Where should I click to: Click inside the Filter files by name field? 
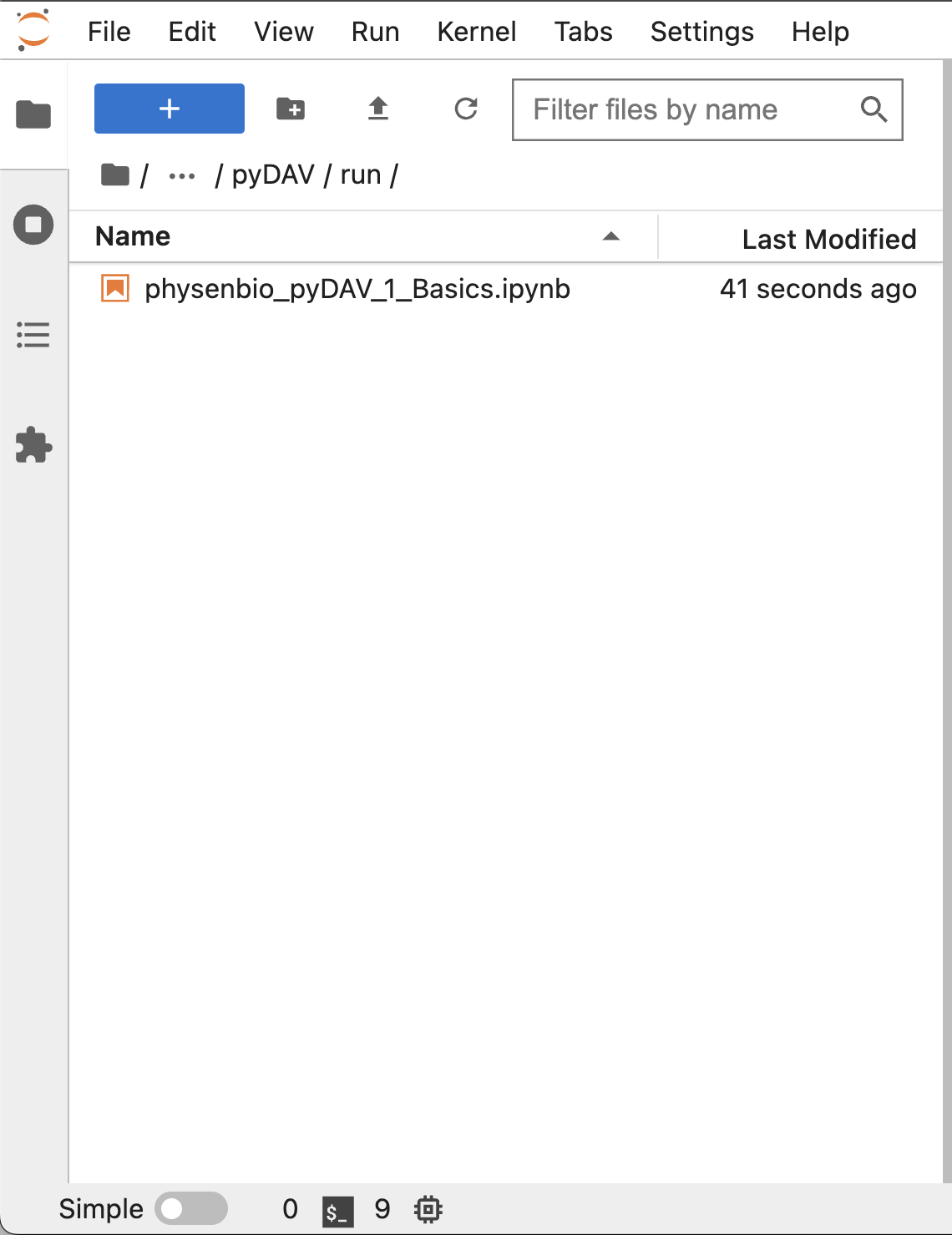tap(668, 109)
